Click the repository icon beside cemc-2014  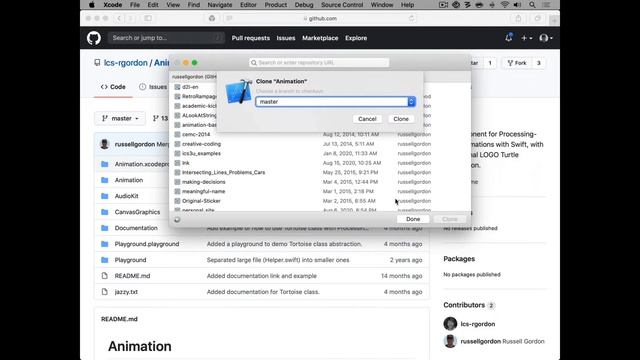[x=177, y=134]
